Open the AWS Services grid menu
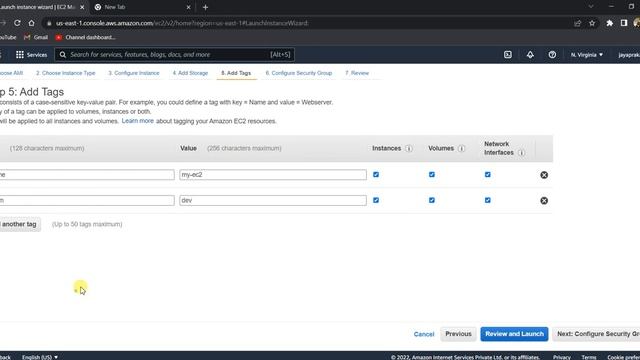The height and width of the screenshot is (360, 640). coord(31,55)
